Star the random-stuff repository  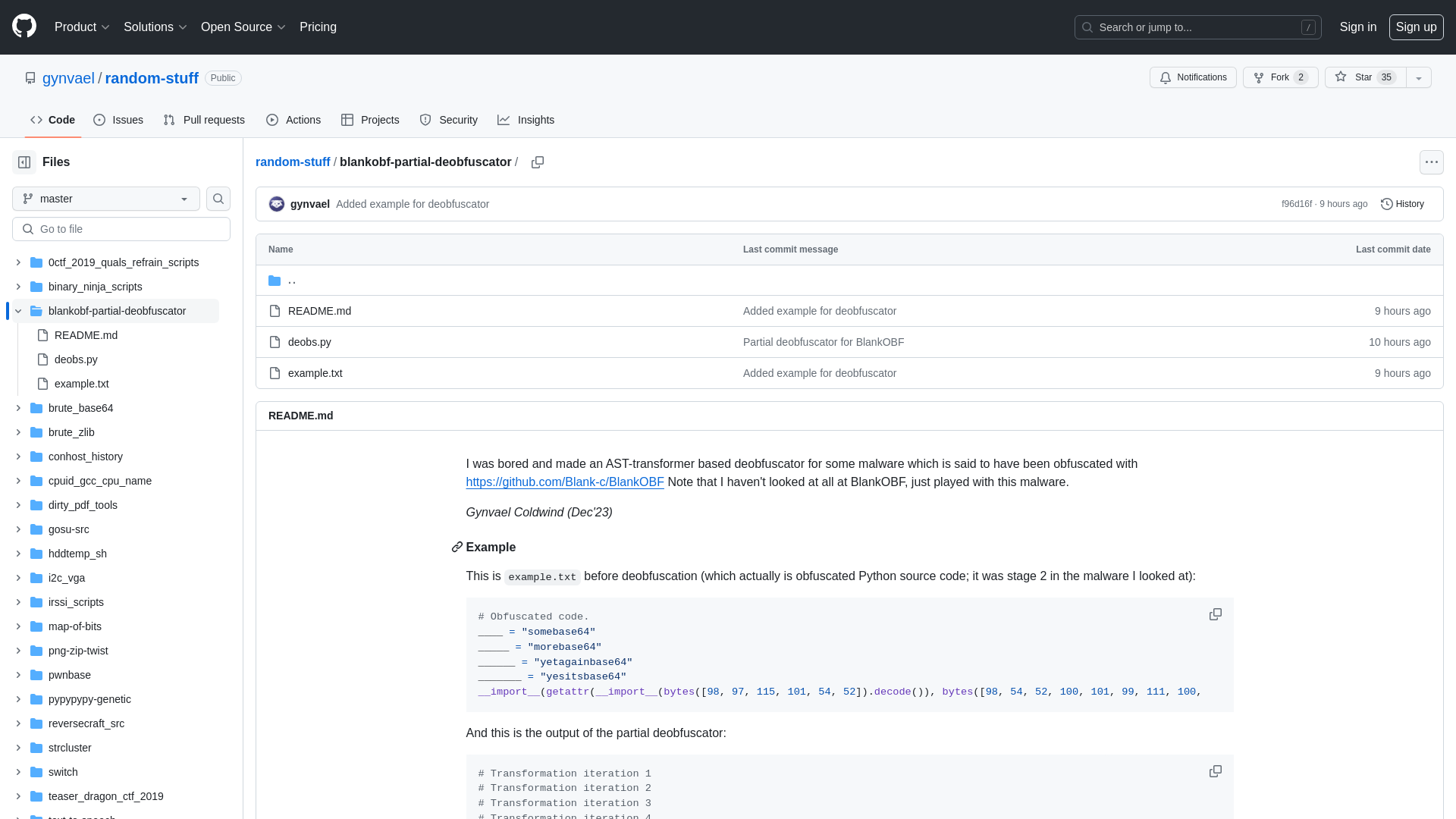(x=1365, y=77)
